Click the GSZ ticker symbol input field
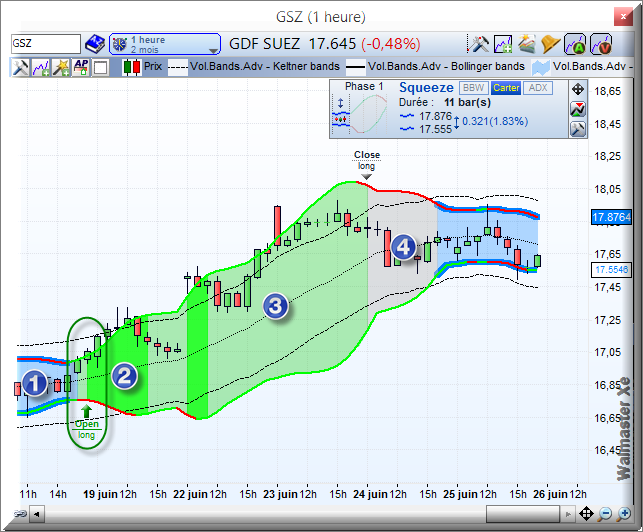This screenshot has width=643, height=532. tap(46, 43)
